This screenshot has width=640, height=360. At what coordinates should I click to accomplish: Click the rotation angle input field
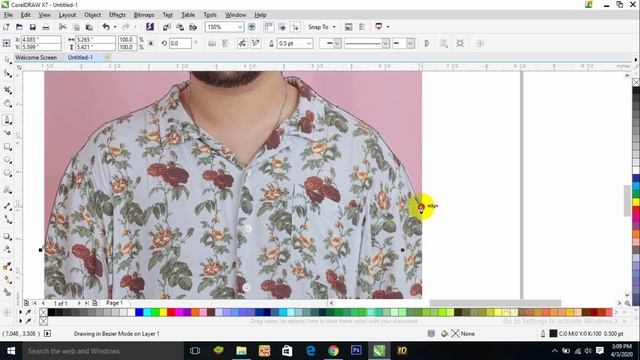(x=180, y=43)
